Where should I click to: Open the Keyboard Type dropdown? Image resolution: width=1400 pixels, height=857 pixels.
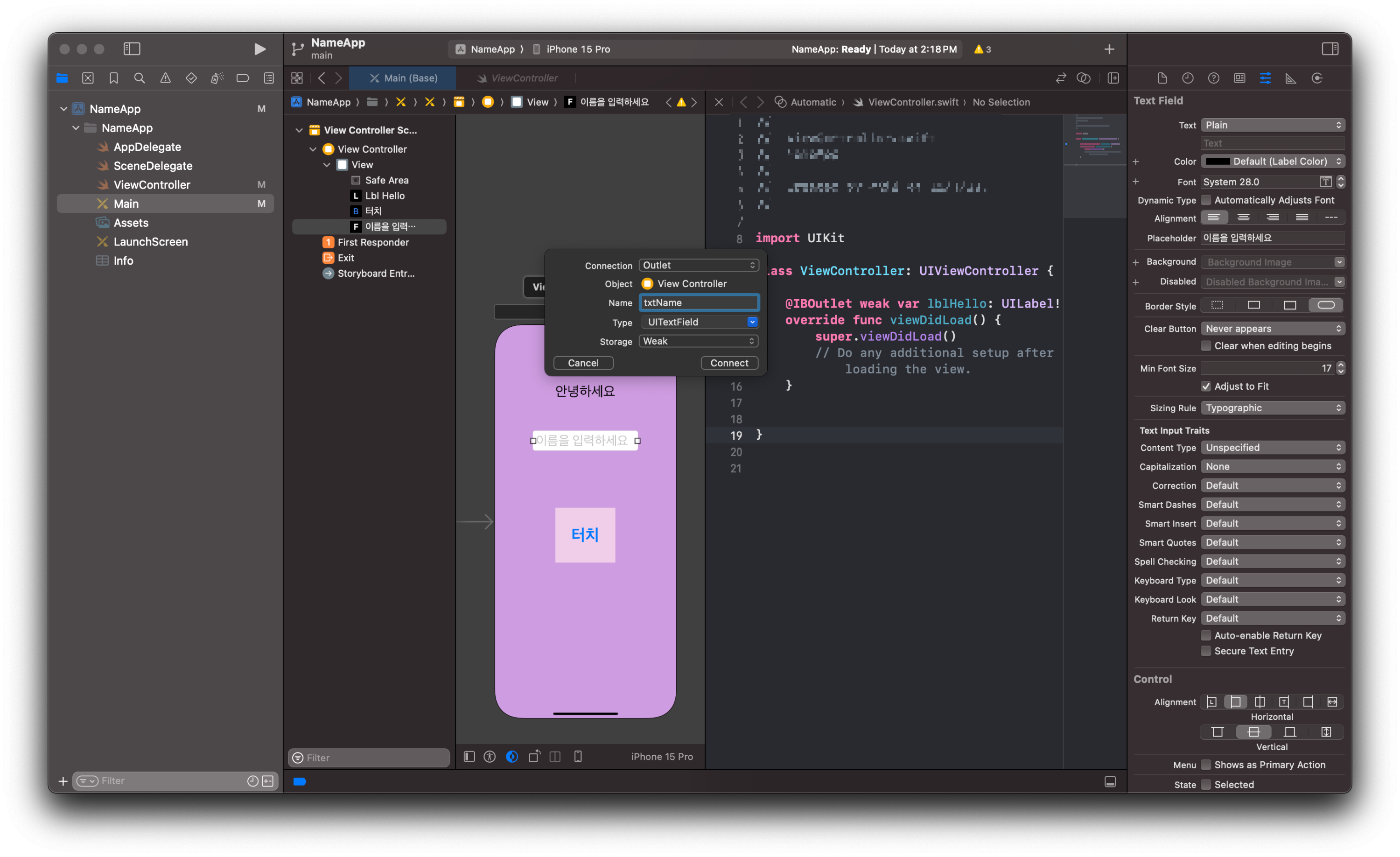[x=1272, y=580]
